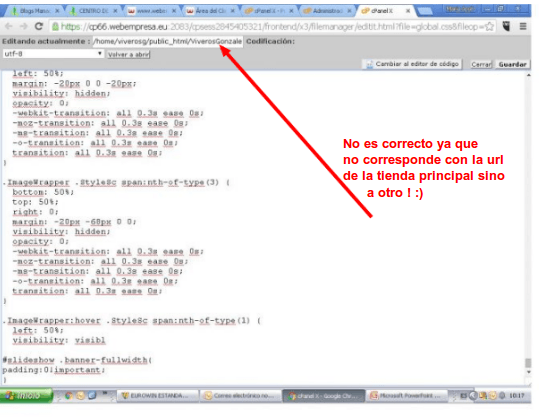Click Volver a abrir button
The height and width of the screenshot is (417, 539).
click(x=129, y=54)
